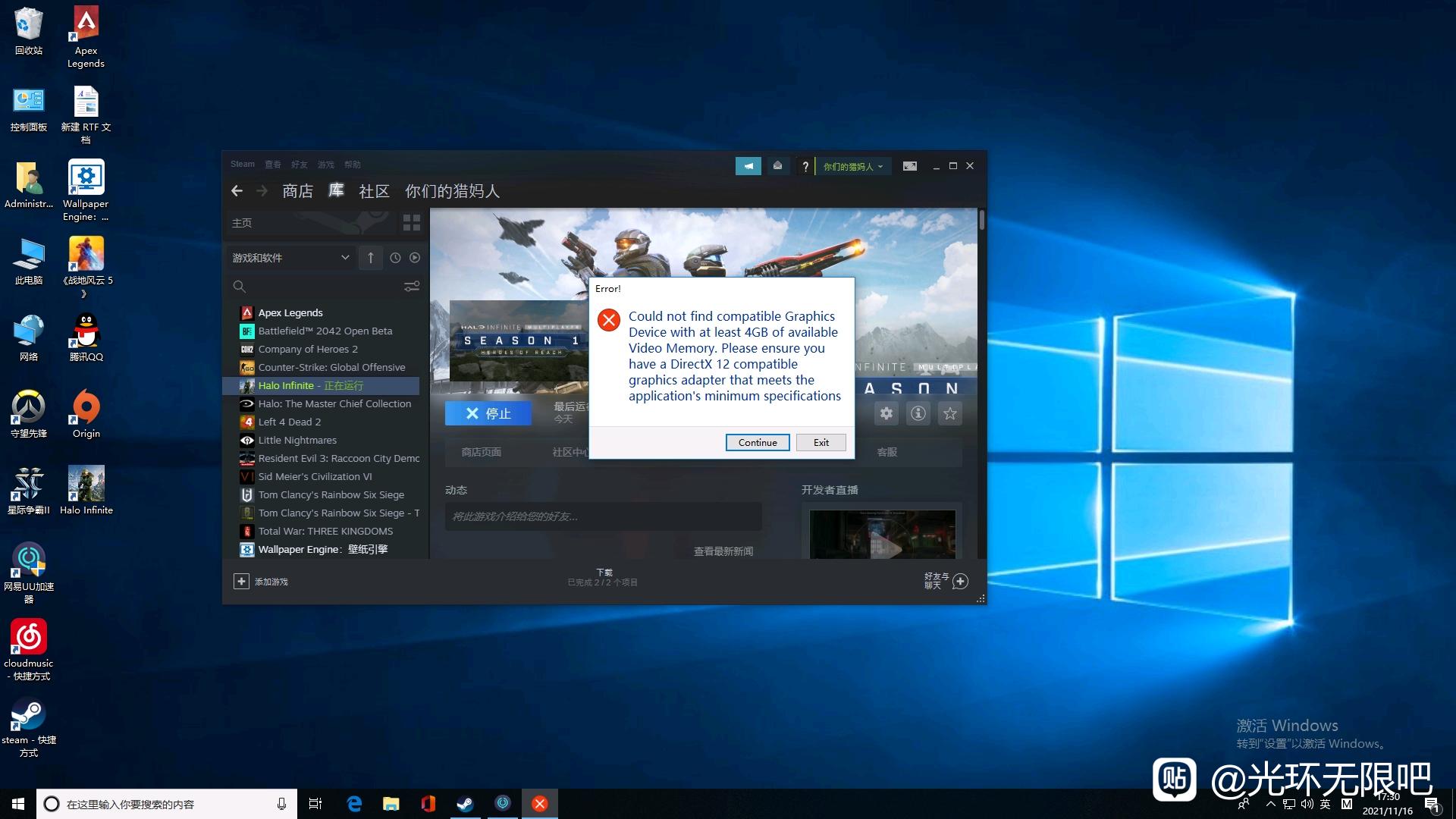
Task: Click 添加游戏 plus icon
Action: [x=241, y=581]
